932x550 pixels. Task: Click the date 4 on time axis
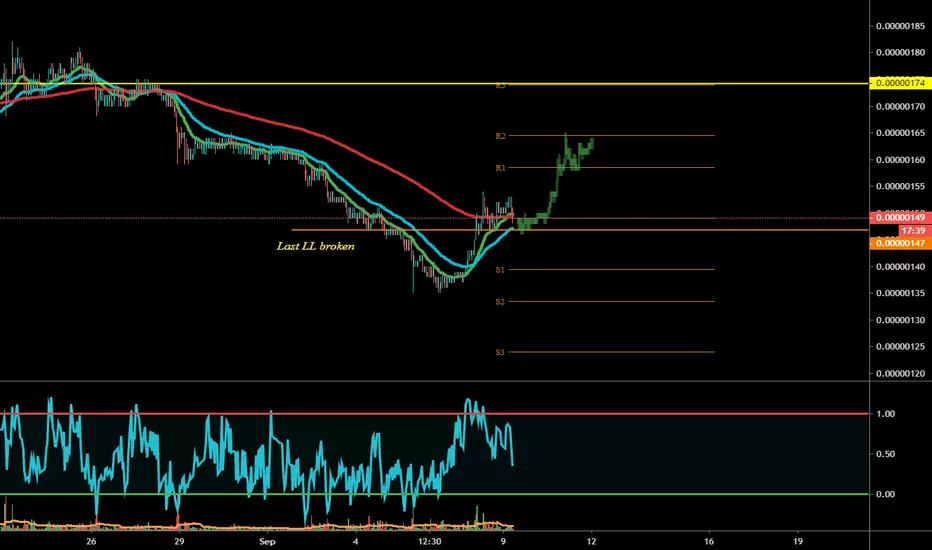(x=355, y=541)
